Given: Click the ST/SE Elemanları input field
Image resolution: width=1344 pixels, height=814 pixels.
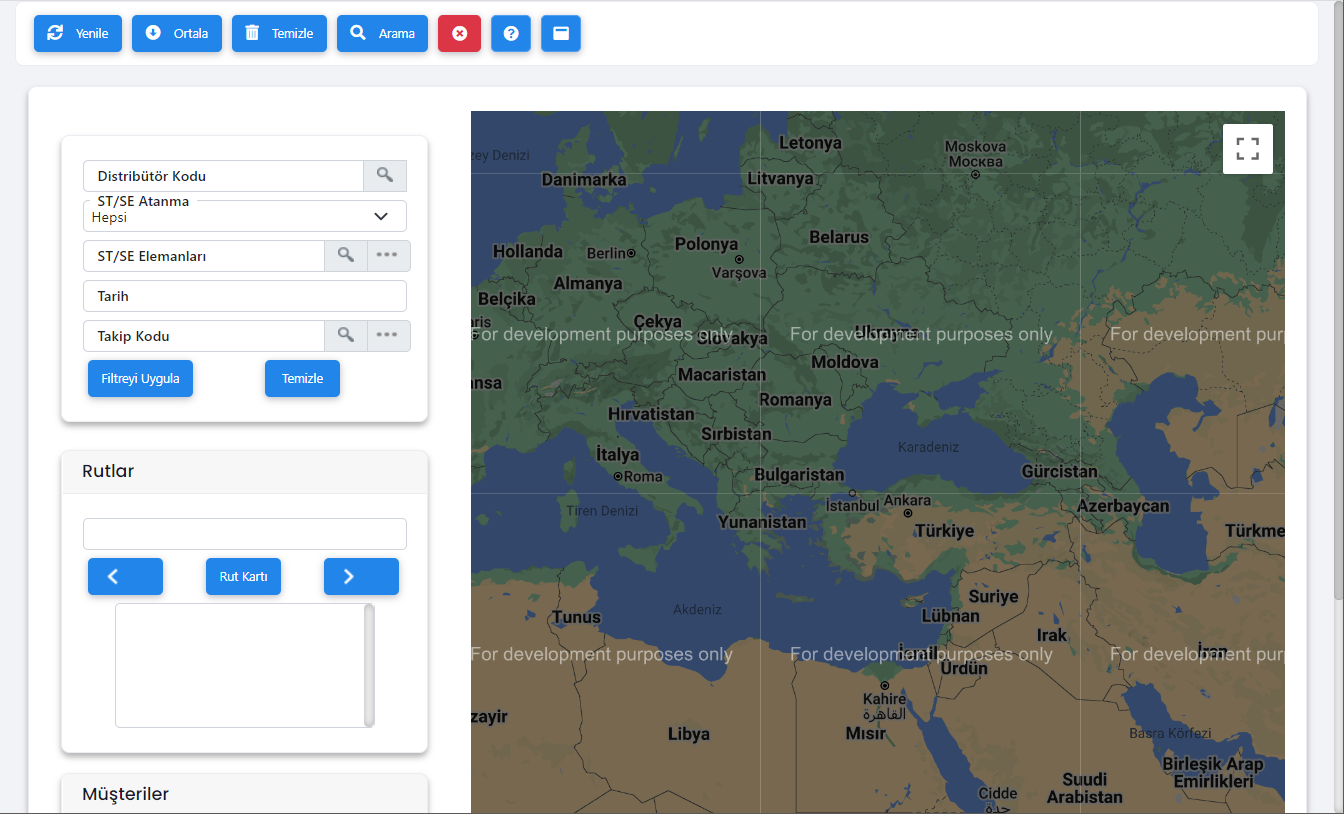Looking at the screenshot, I should (x=204, y=256).
